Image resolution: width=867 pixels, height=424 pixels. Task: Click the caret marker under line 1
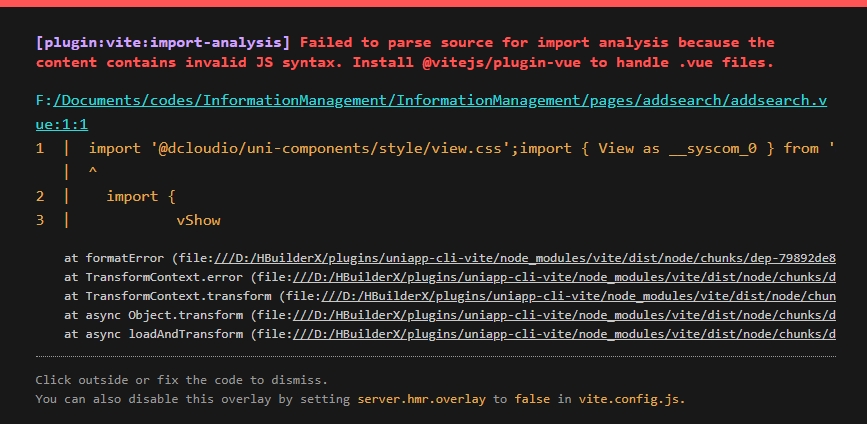pyautogui.click(x=92, y=172)
